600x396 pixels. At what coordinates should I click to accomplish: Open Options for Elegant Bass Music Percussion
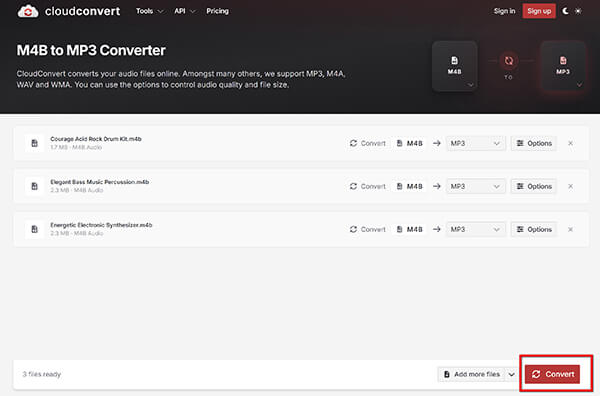coord(534,186)
